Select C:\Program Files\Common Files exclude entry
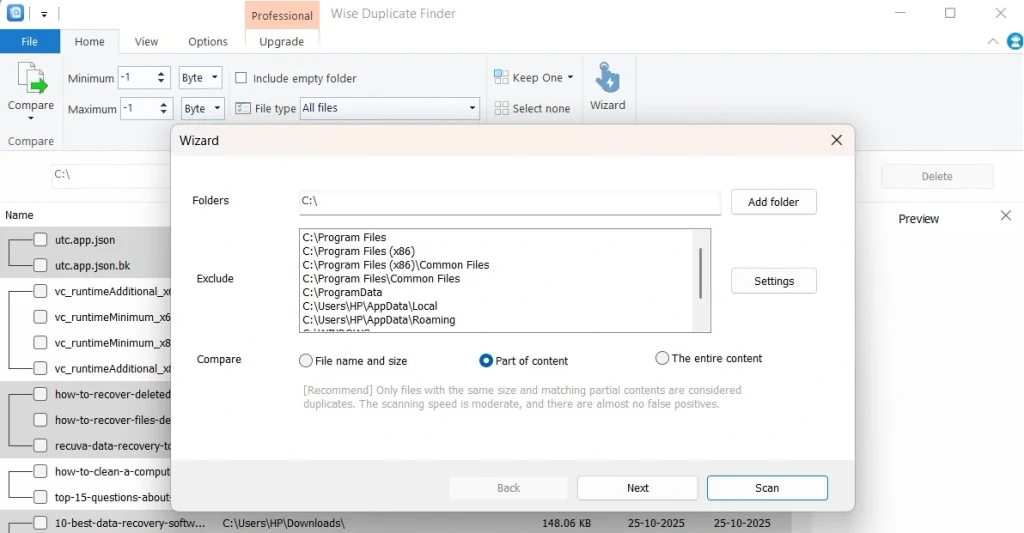 point(381,278)
